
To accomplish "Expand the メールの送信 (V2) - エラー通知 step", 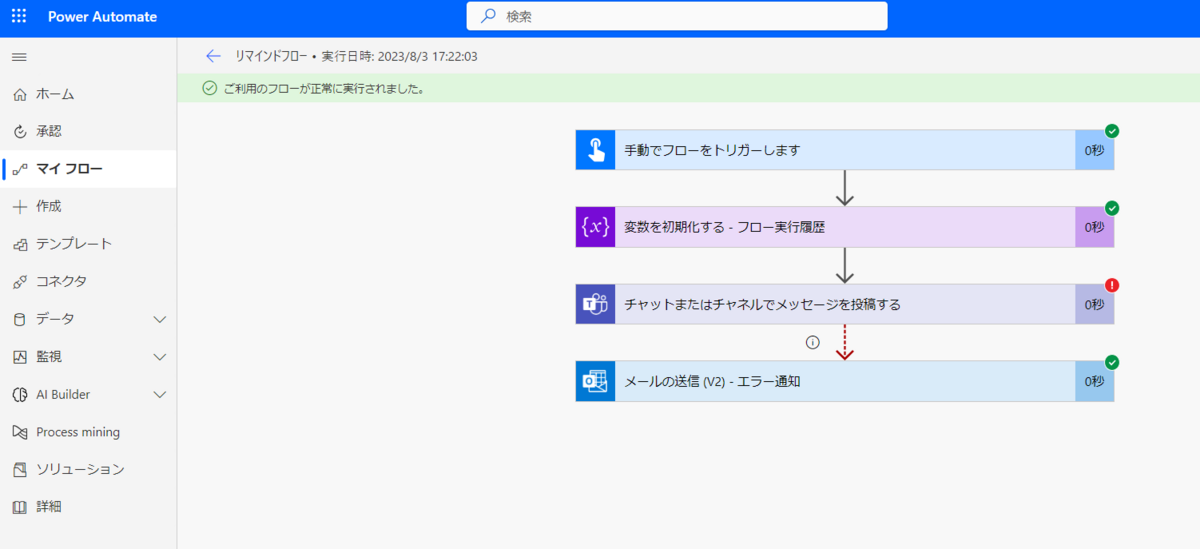I will pyautogui.click(x=844, y=381).
